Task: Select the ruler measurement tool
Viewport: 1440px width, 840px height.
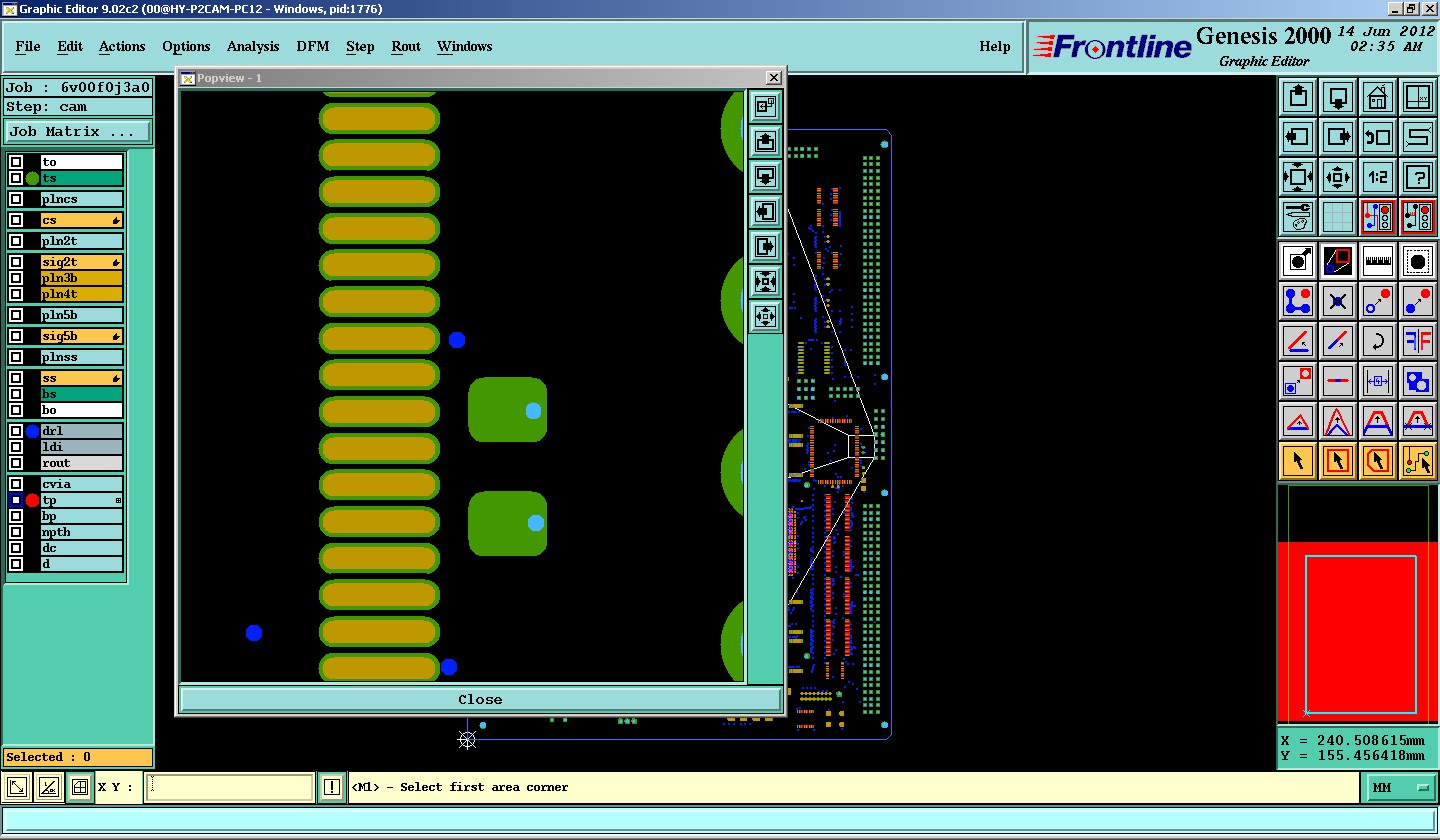Action: [1378, 261]
